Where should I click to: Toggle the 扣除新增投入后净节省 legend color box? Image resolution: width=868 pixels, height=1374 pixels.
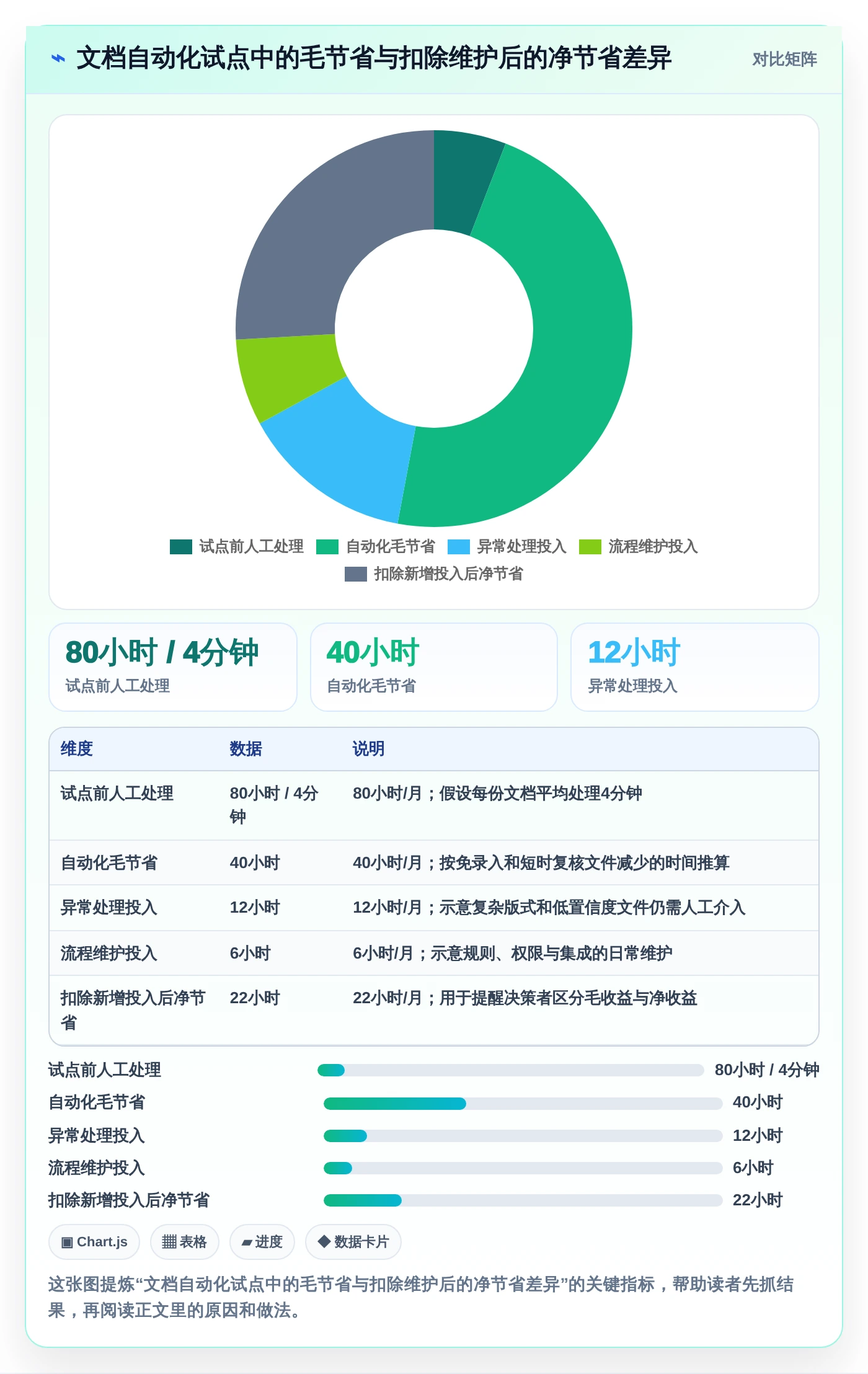(x=355, y=574)
